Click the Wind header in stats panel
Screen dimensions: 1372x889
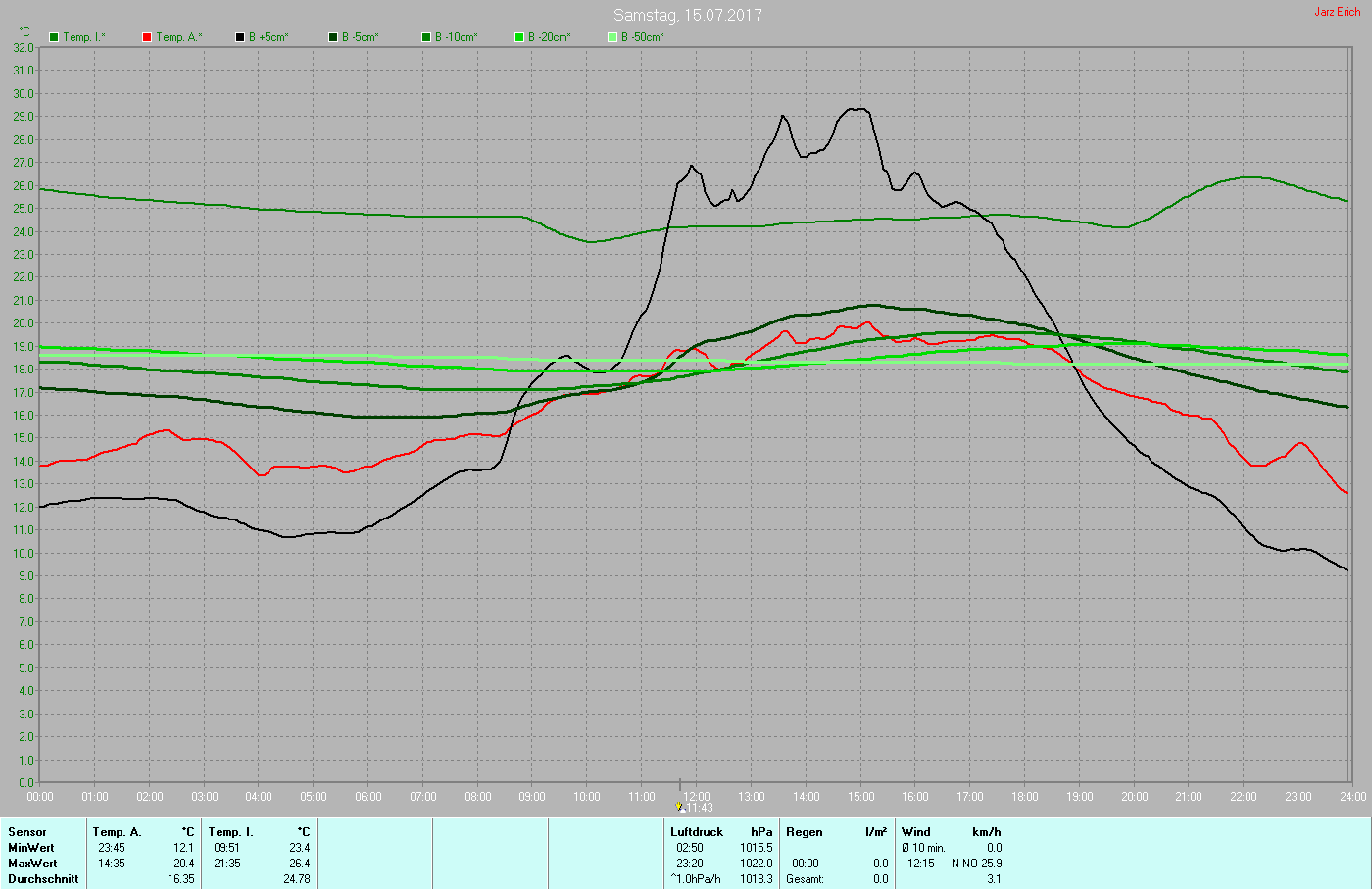coord(916,832)
